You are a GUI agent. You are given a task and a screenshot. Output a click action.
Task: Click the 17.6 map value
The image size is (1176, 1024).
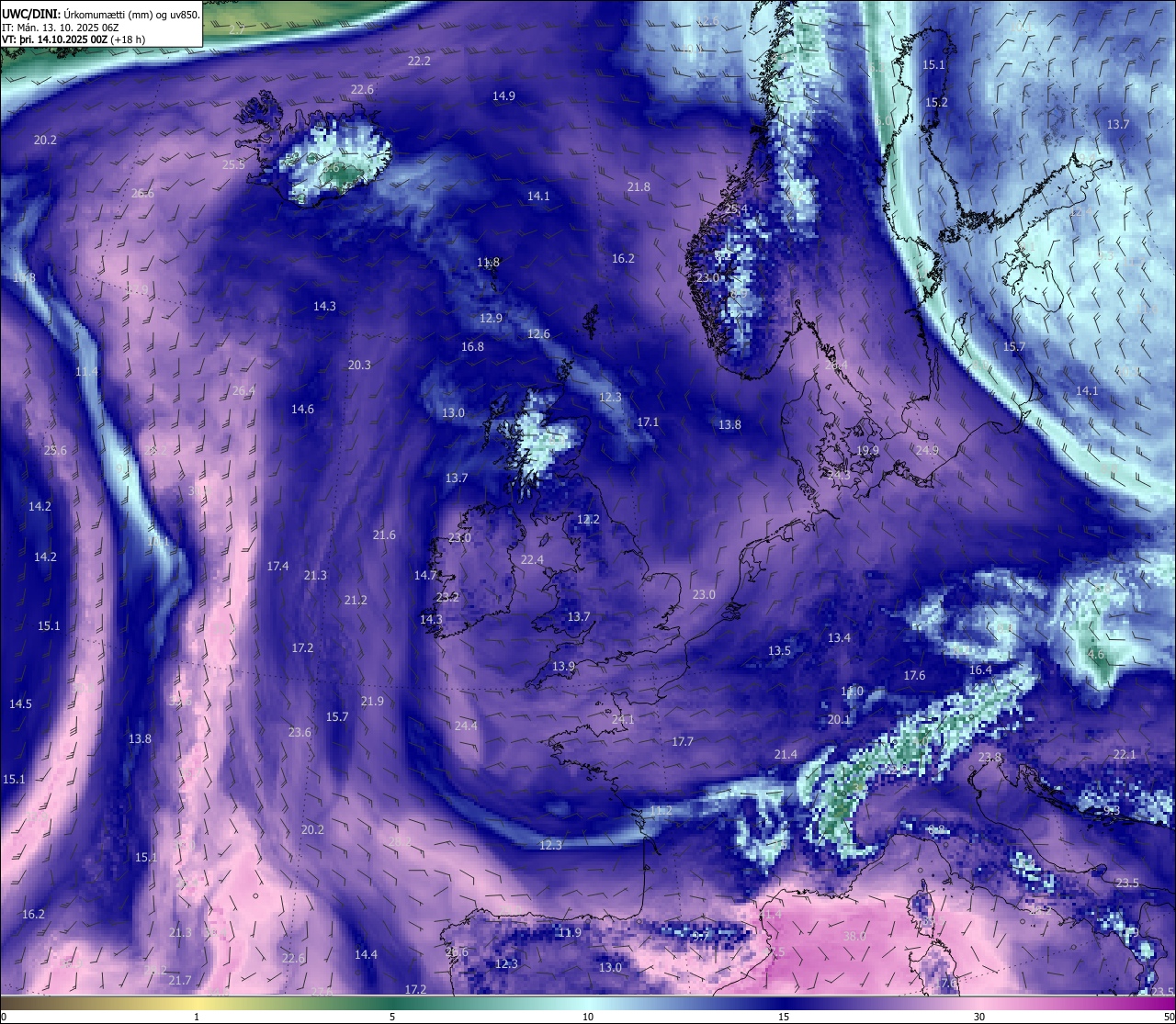pos(914,676)
